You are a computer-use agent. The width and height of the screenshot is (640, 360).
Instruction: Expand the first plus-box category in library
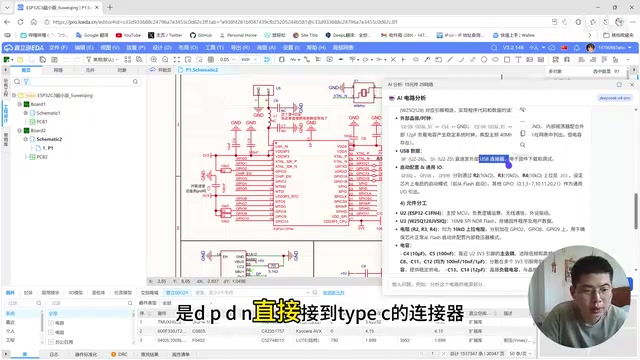51,322
